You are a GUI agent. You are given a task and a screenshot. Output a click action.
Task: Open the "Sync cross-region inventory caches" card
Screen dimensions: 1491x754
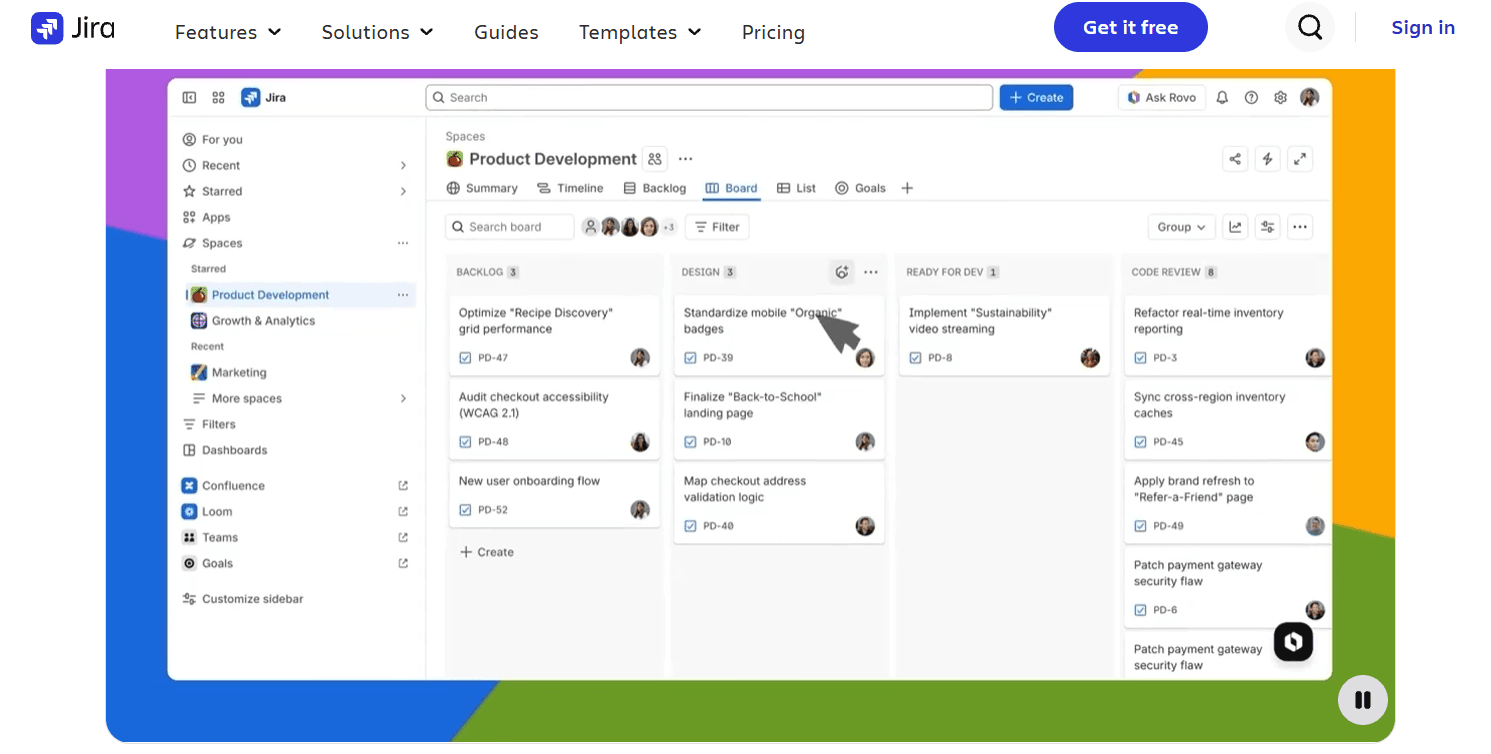1229,419
